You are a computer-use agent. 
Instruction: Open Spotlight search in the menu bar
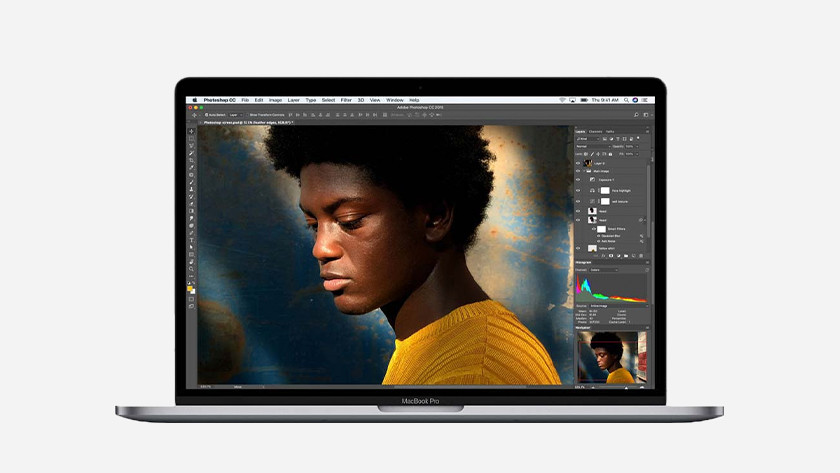[626, 100]
